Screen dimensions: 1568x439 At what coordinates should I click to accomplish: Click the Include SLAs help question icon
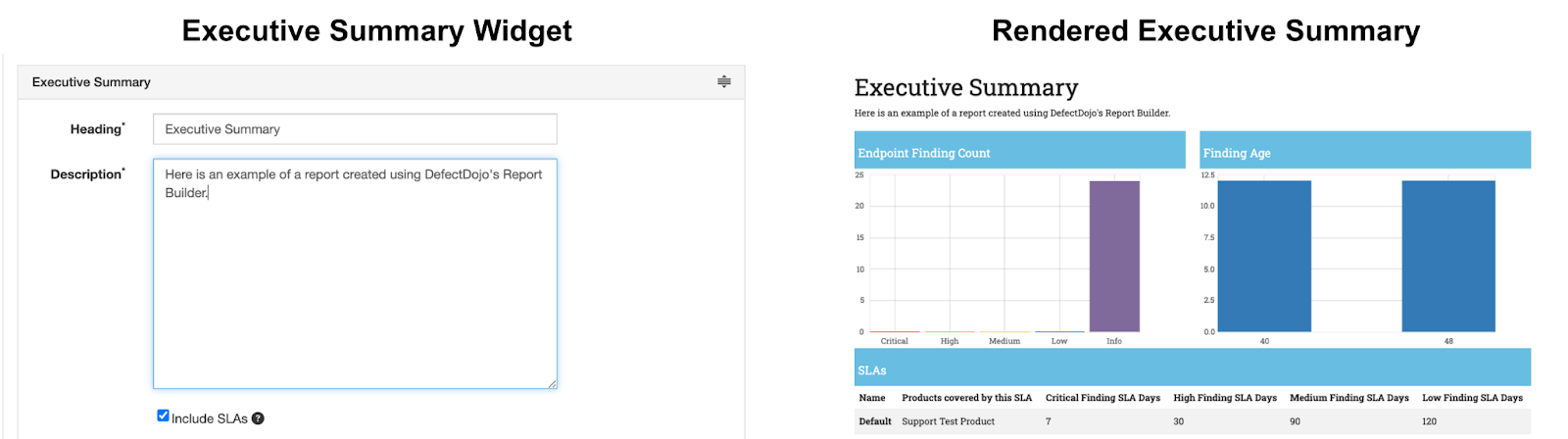[258, 418]
